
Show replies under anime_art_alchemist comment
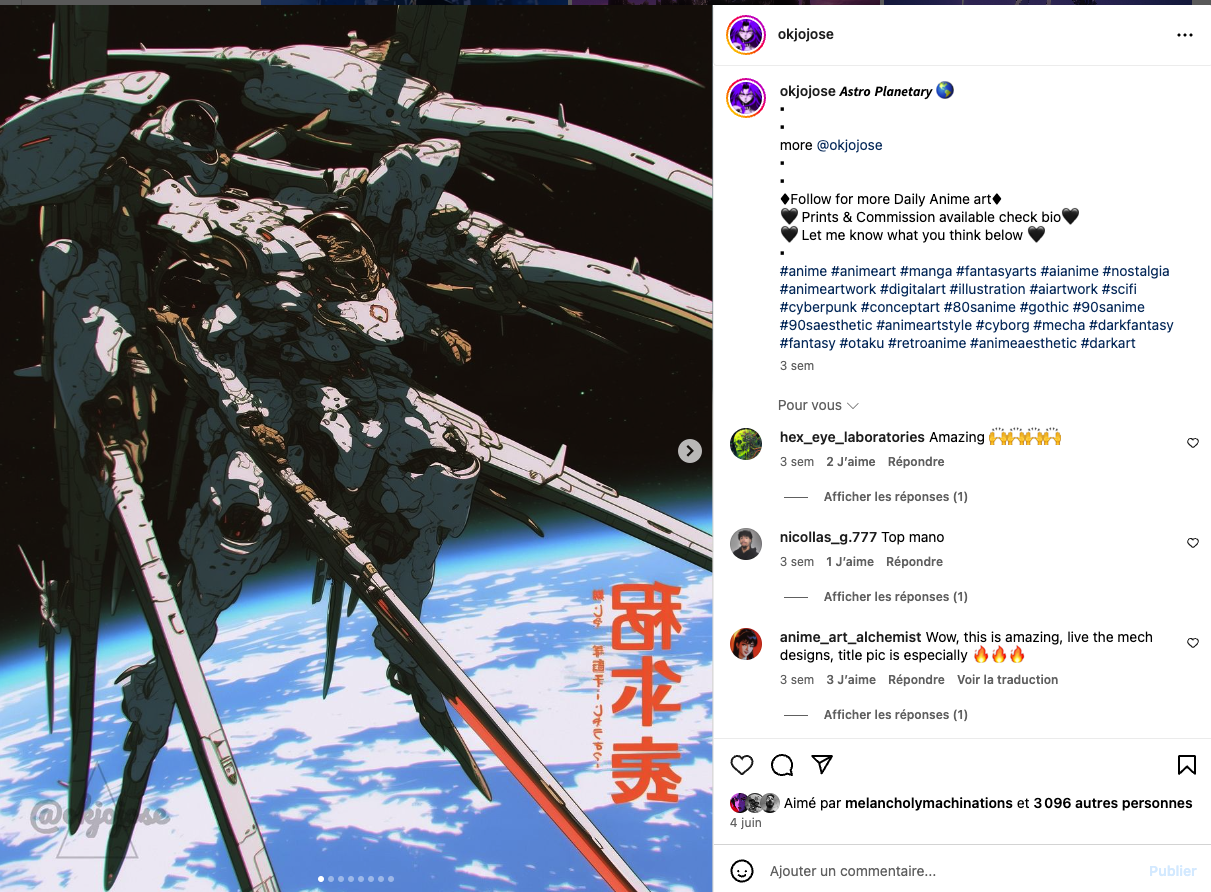click(x=895, y=715)
